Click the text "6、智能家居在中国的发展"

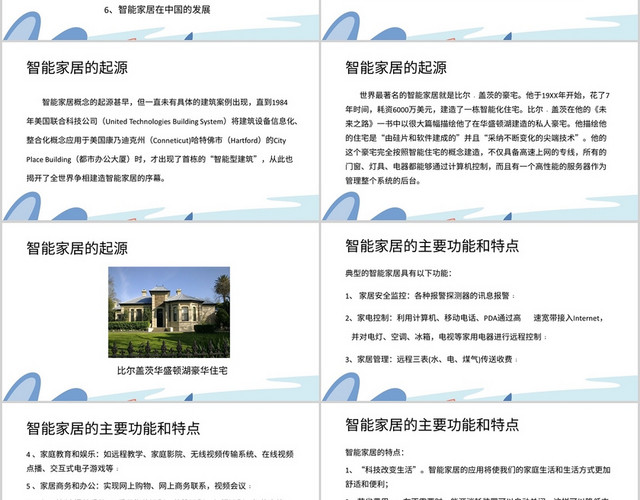click(x=157, y=9)
